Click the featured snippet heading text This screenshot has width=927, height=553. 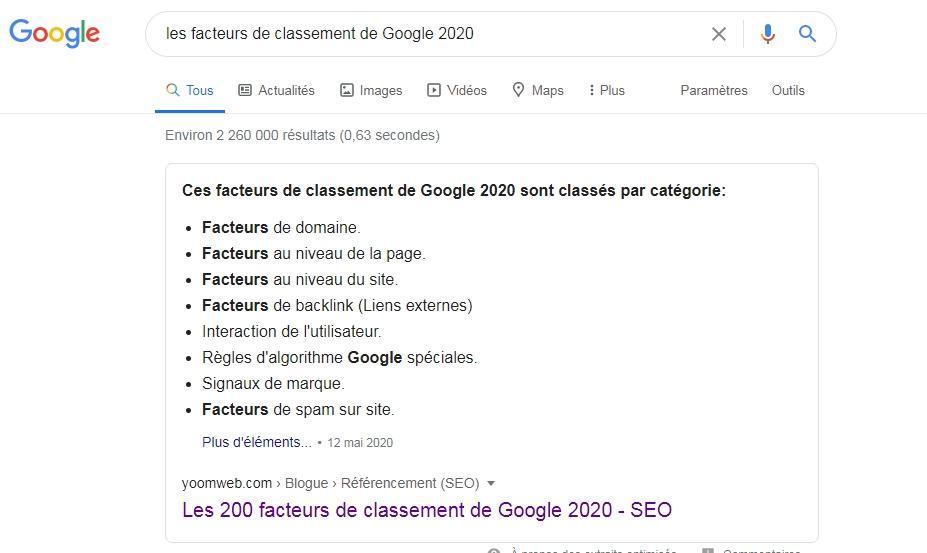(x=453, y=190)
